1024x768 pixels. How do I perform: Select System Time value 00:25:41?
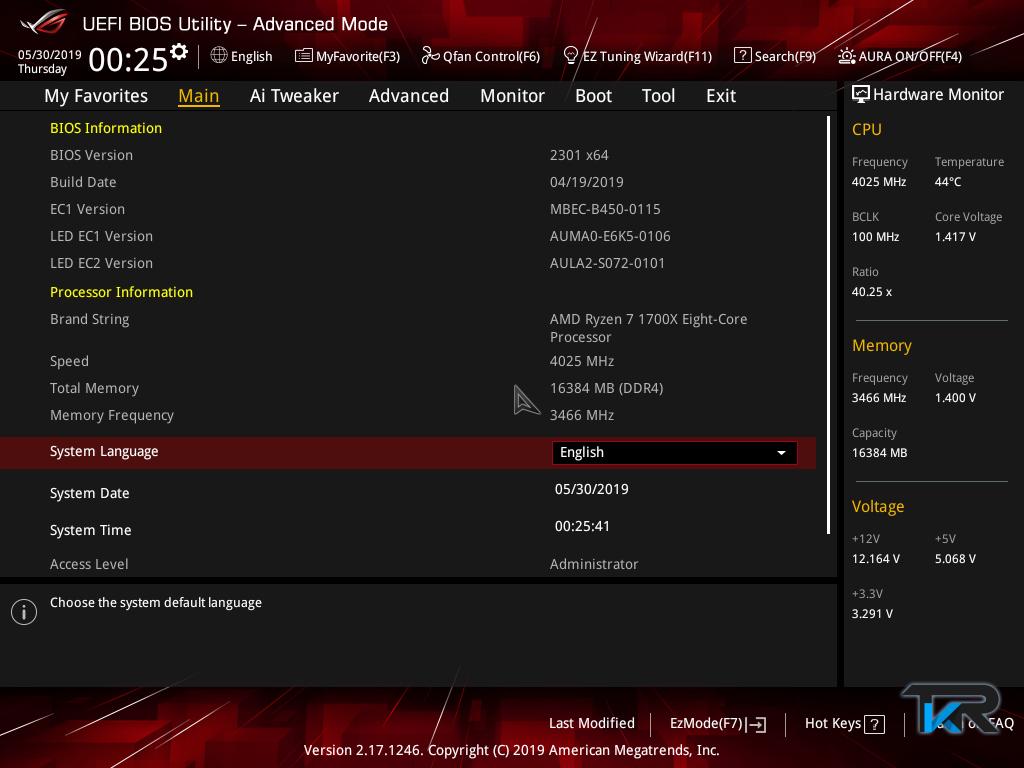click(582, 526)
